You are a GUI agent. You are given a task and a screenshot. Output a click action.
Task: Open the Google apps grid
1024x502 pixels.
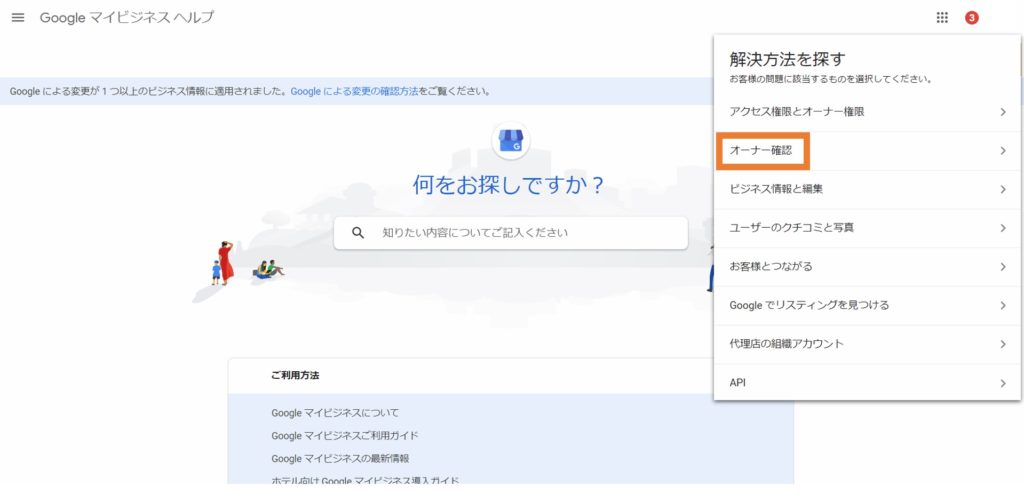click(x=942, y=18)
